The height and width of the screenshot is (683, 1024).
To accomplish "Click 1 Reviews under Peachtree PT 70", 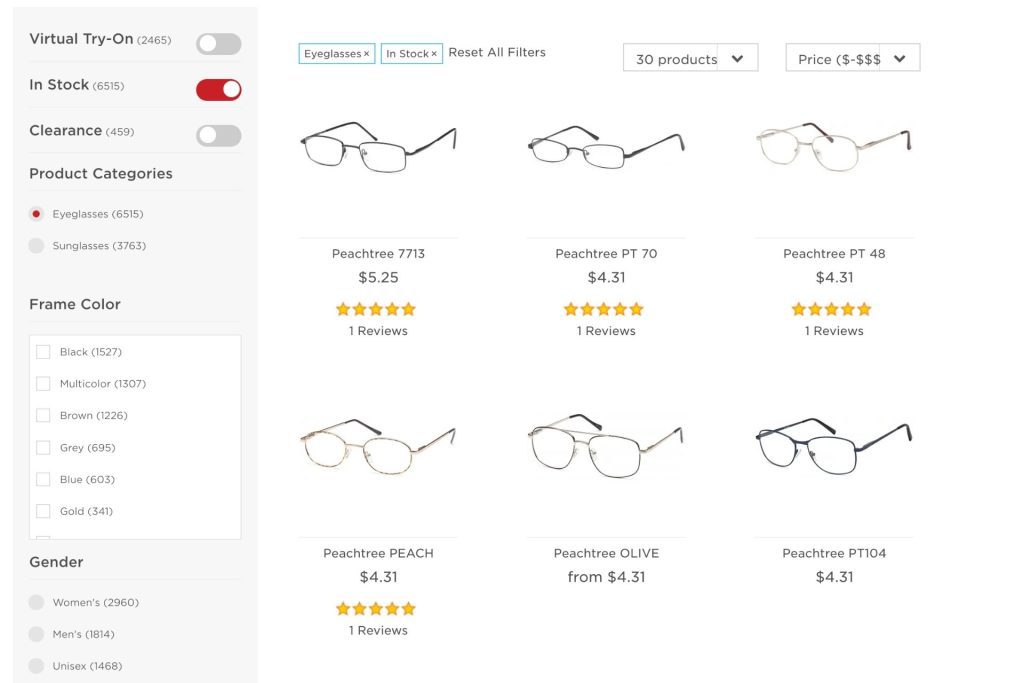I will coord(604,330).
